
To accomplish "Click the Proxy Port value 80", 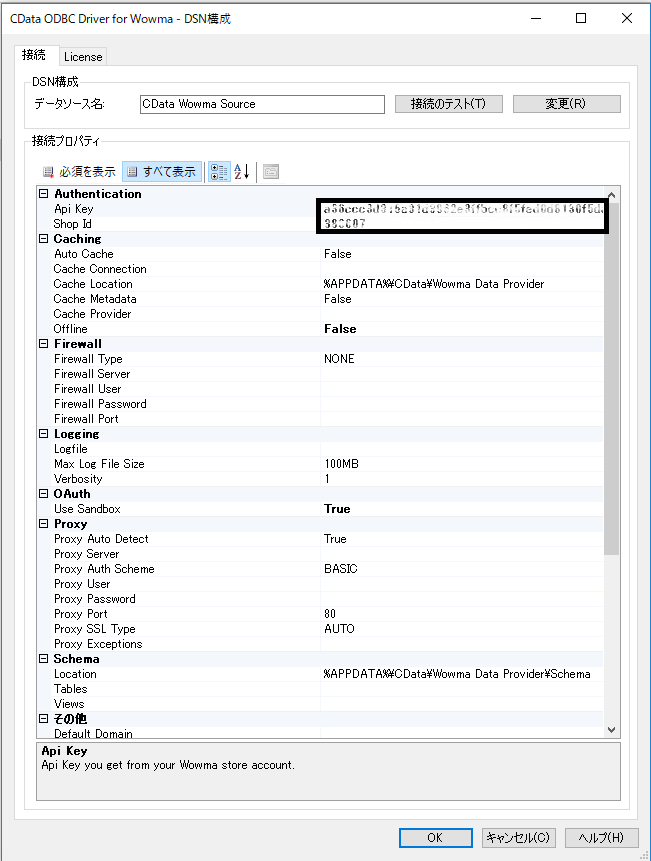I will click(330, 613).
